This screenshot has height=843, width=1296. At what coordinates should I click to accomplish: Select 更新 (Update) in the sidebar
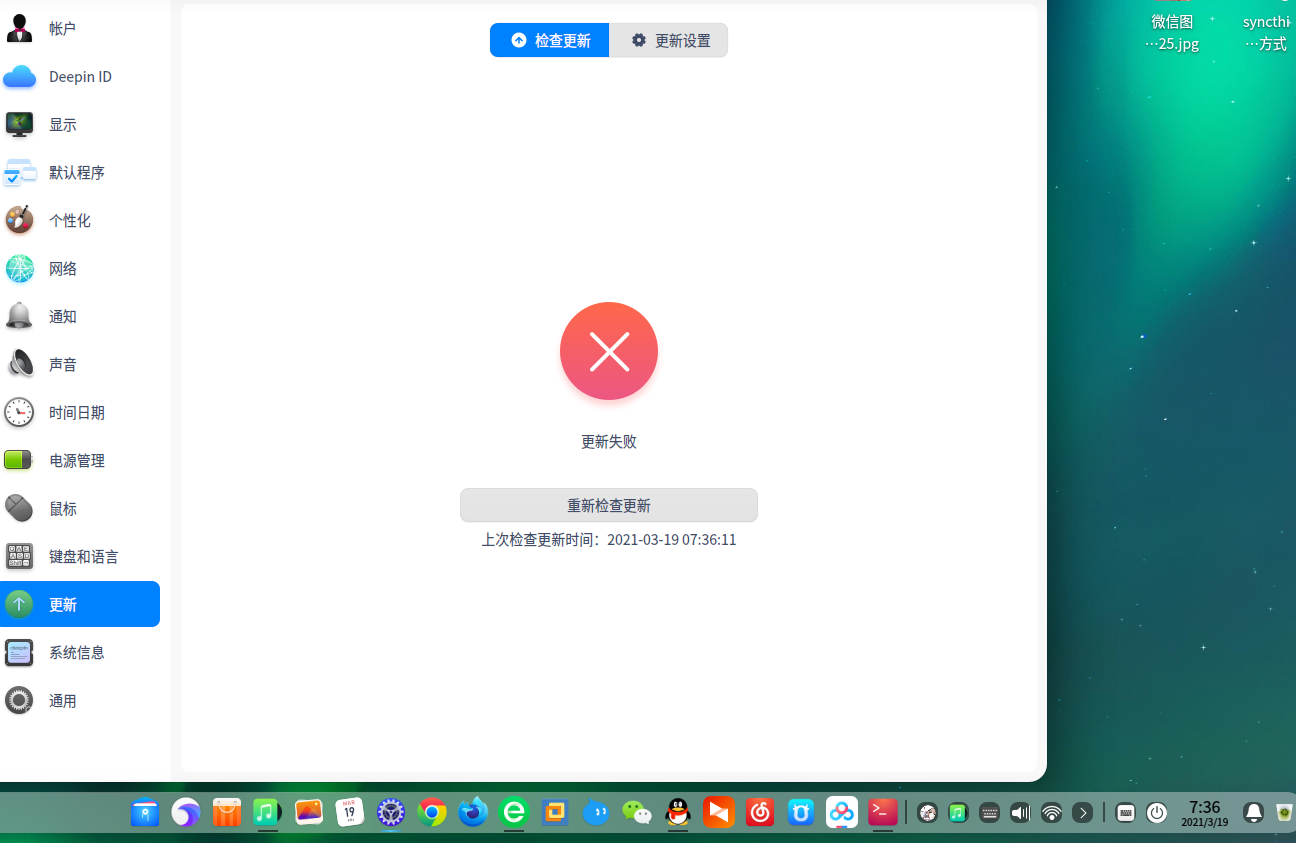(80, 604)
